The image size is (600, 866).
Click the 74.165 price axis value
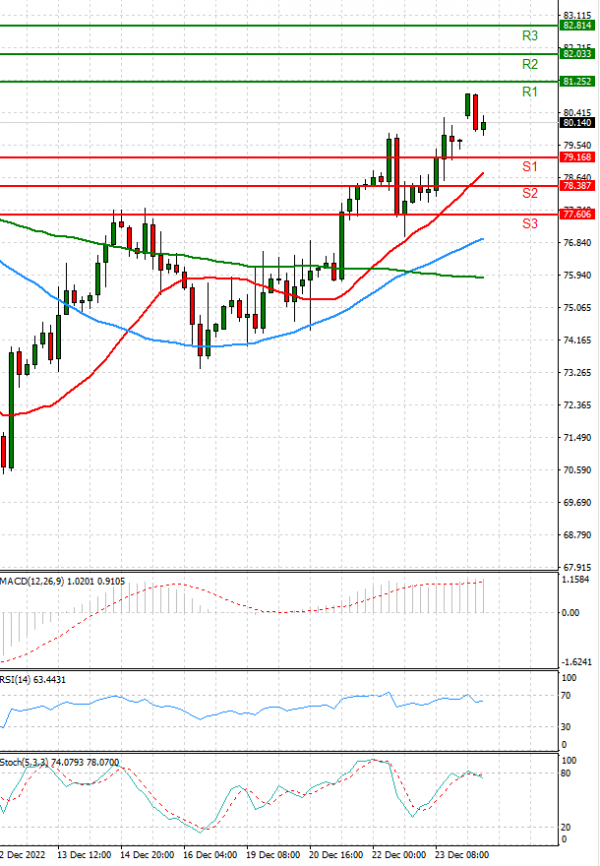577,340
